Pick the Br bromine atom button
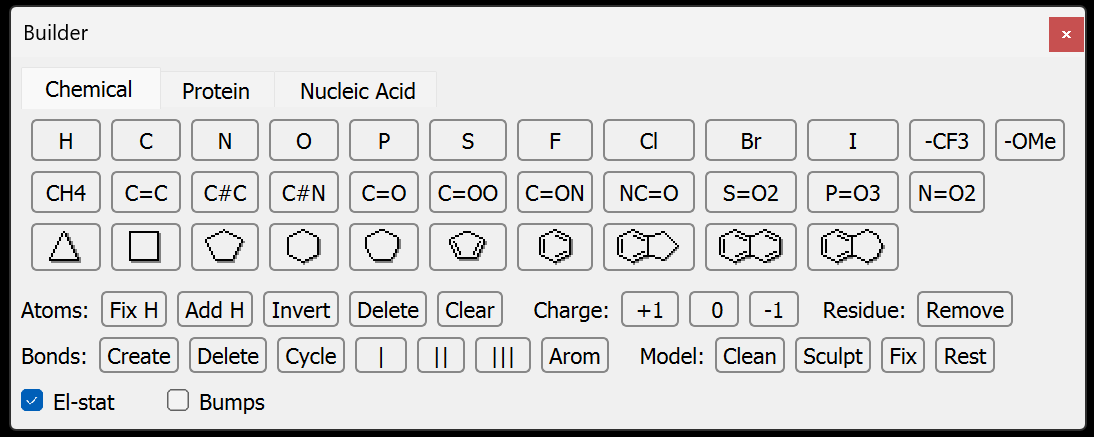 tap(751, 141)
